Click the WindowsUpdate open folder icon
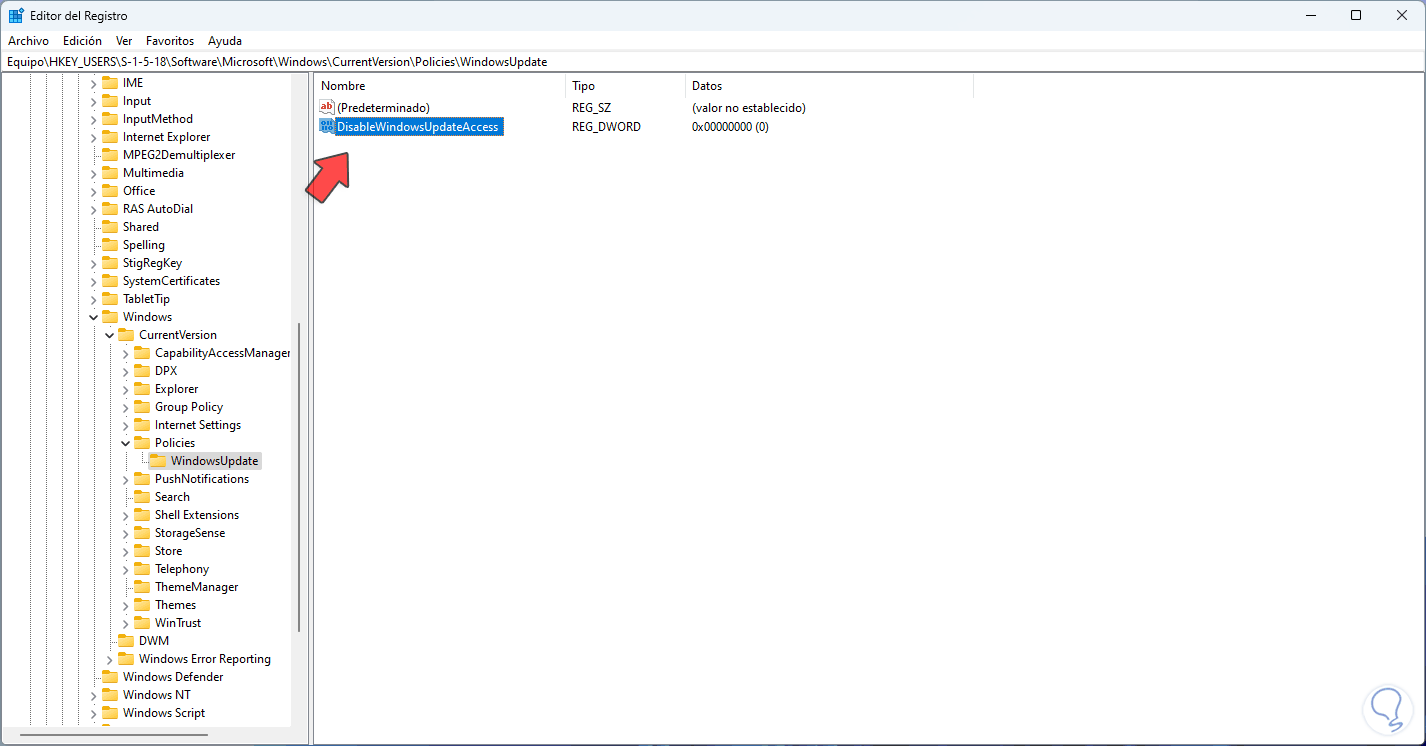This screenshot has height=746, width=1426. [x=158, y=461]
